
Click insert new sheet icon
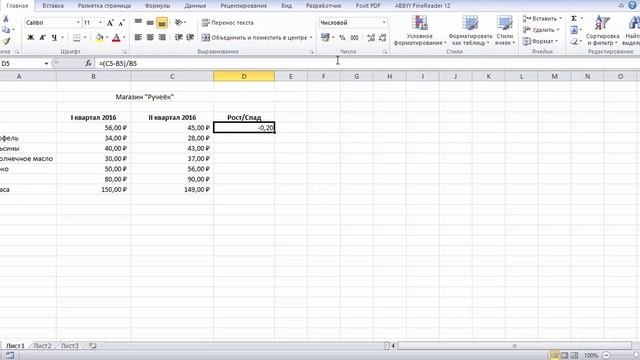coord(93,346)
